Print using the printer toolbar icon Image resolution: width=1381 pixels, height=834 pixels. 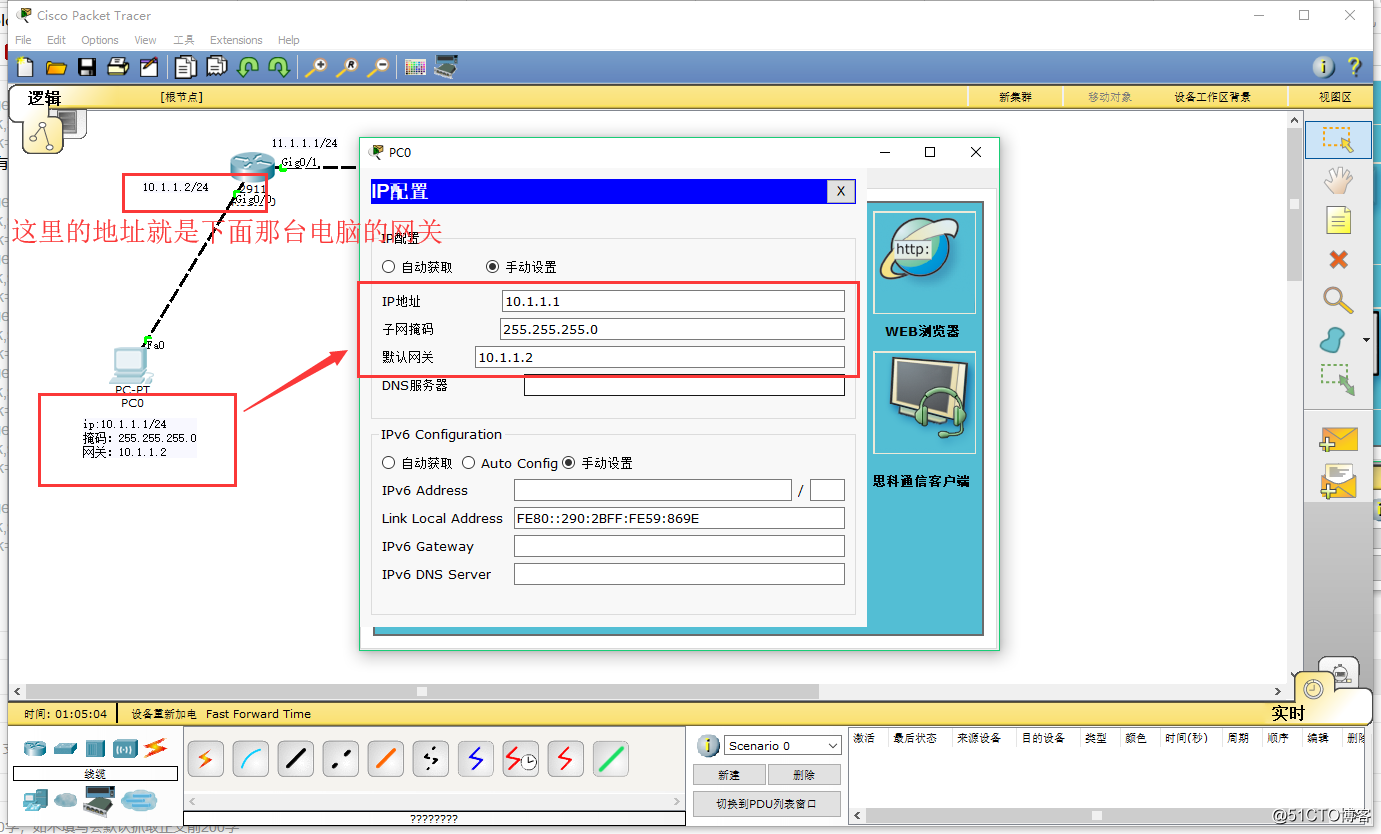click(118, 67)
